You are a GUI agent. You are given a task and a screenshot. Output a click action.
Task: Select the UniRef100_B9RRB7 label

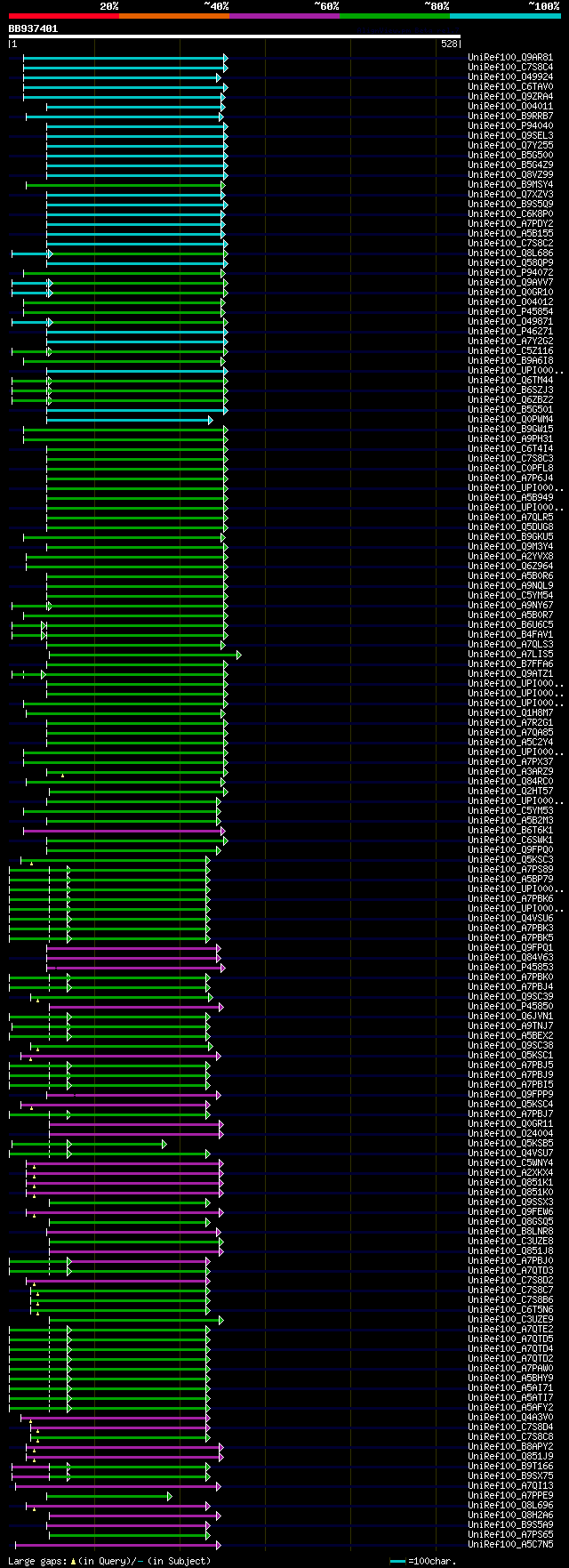(510, 116)
